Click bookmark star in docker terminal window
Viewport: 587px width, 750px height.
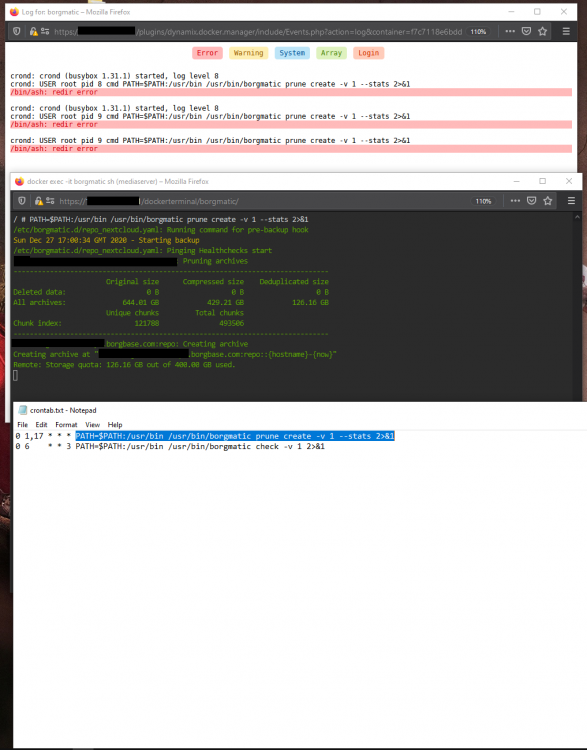[x=548, y=201]
